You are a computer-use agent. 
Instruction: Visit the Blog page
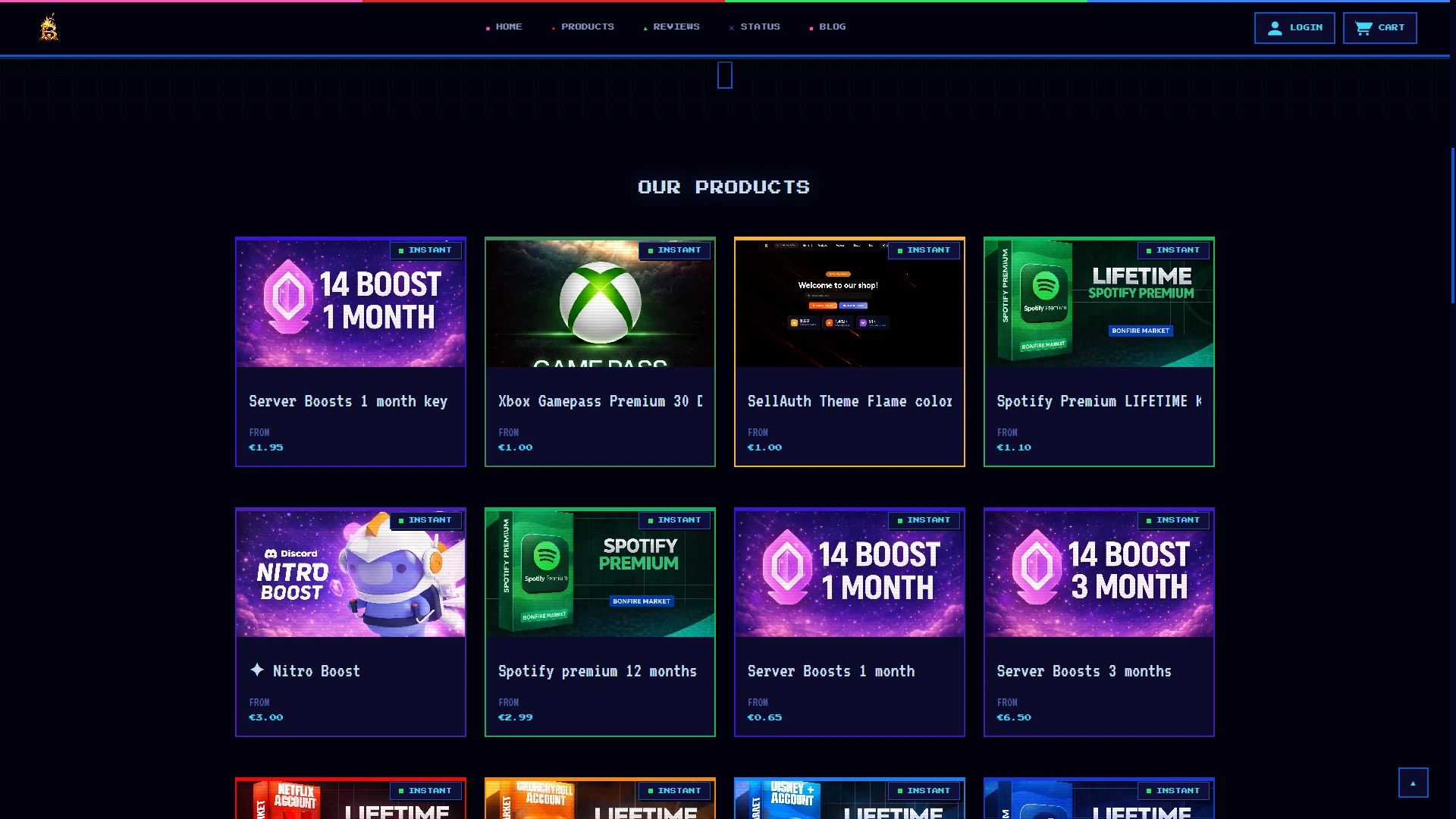(827, 27)
